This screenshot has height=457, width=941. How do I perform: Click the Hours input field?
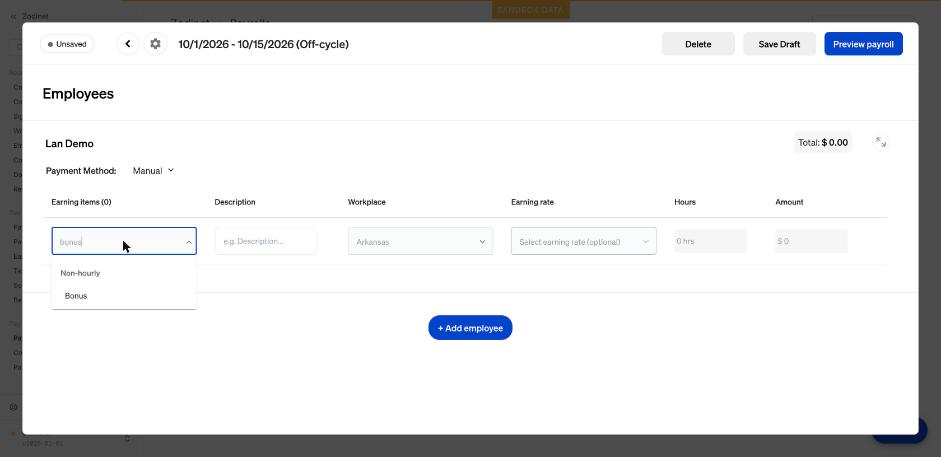[x=710, y=241]
